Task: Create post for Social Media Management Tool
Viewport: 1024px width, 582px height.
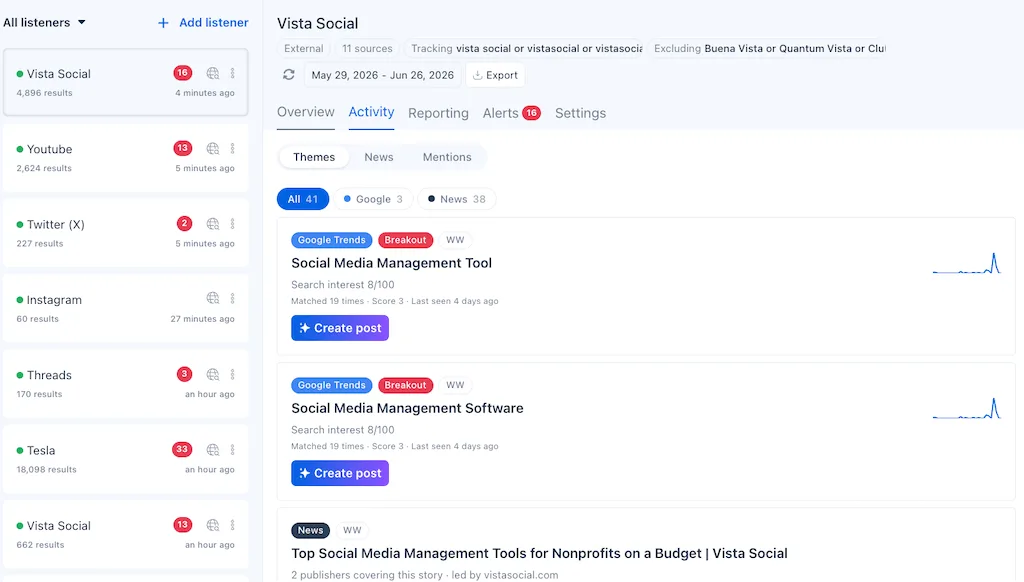Action: (x=340, y=328)
